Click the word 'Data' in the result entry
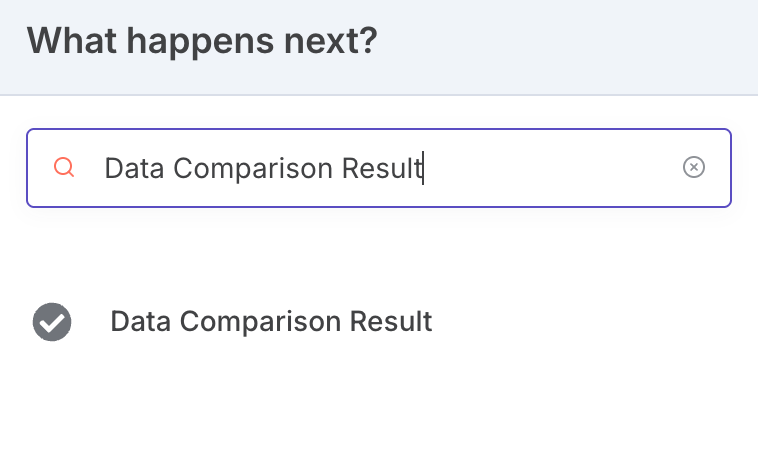The width and height of the screenshot is (758, 466). point(141,321)
